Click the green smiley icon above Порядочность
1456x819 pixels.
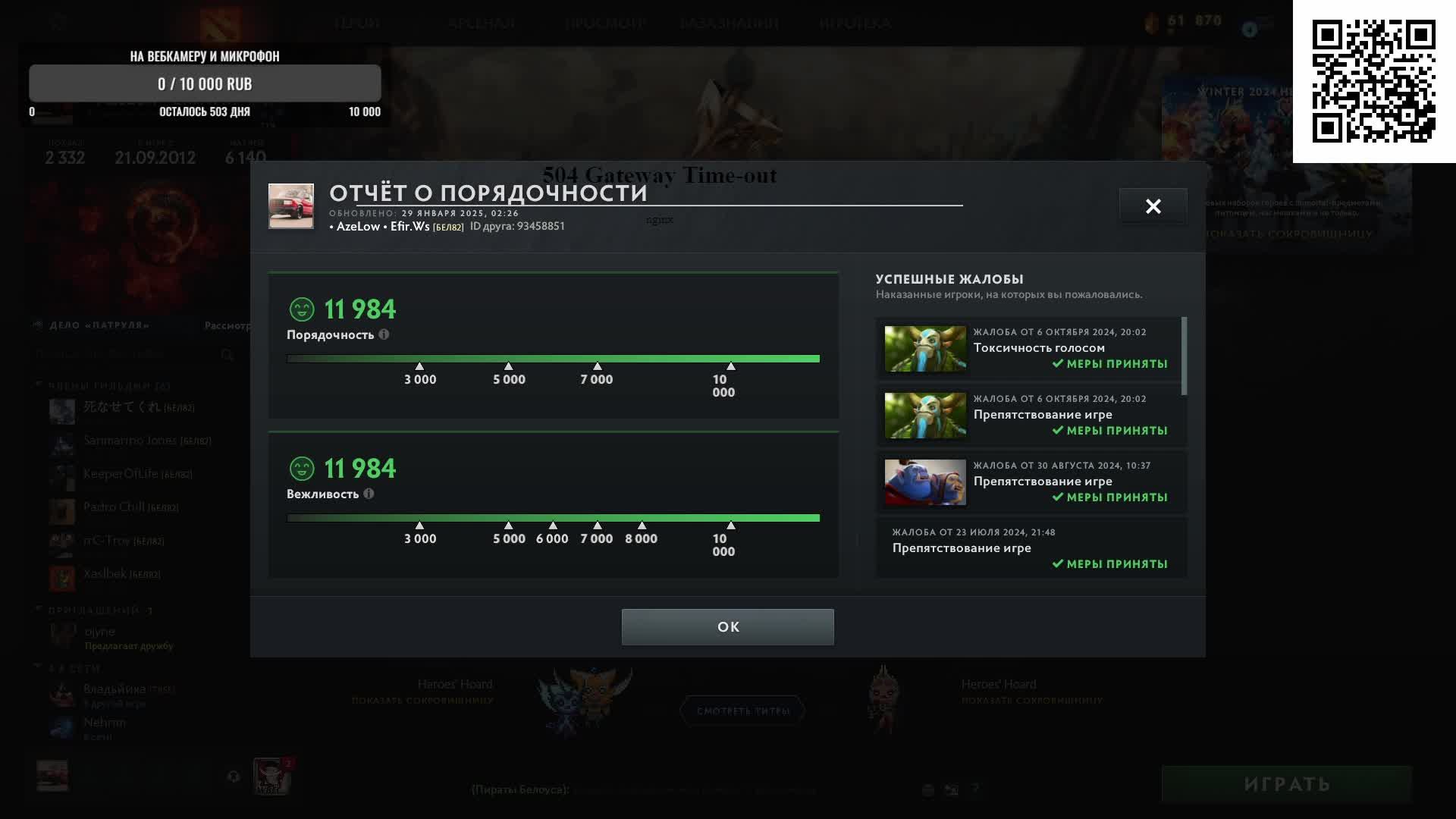(x=302, y=309)
